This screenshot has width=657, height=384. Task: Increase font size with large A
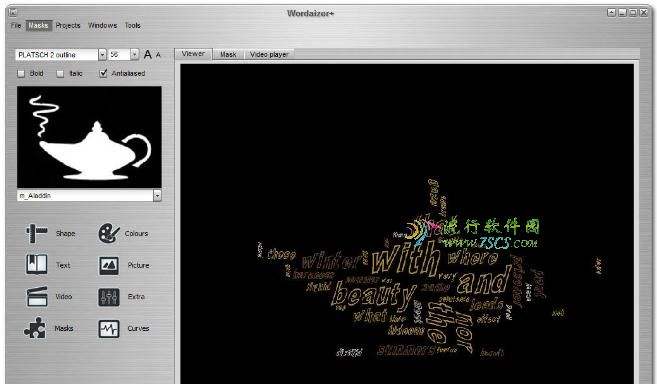[x=147, y=54]
